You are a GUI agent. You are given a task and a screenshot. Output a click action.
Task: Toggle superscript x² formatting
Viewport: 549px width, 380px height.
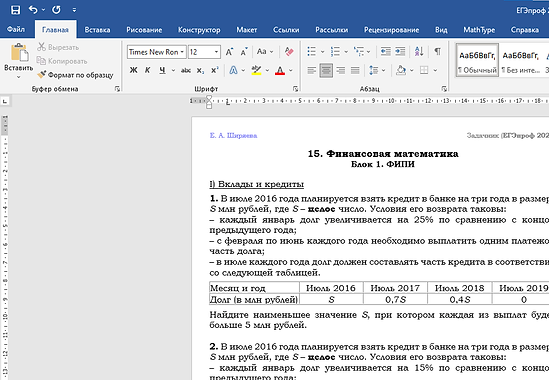(x=215, y=70)
